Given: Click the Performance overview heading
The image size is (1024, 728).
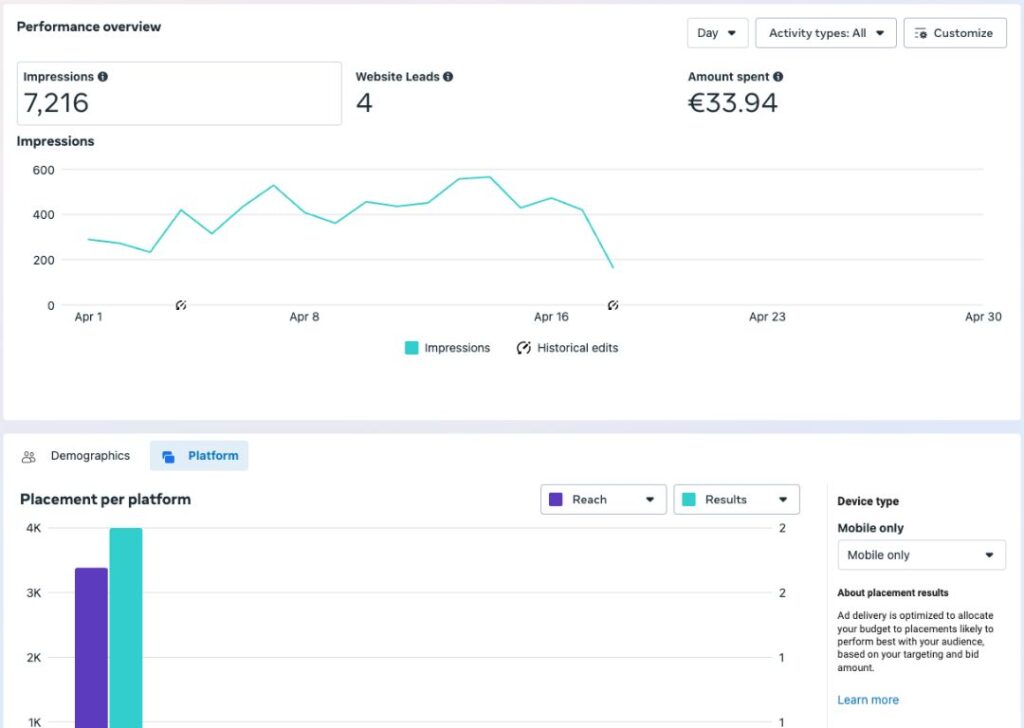Looking at the screenshot, I should click(x=89, y=27).
